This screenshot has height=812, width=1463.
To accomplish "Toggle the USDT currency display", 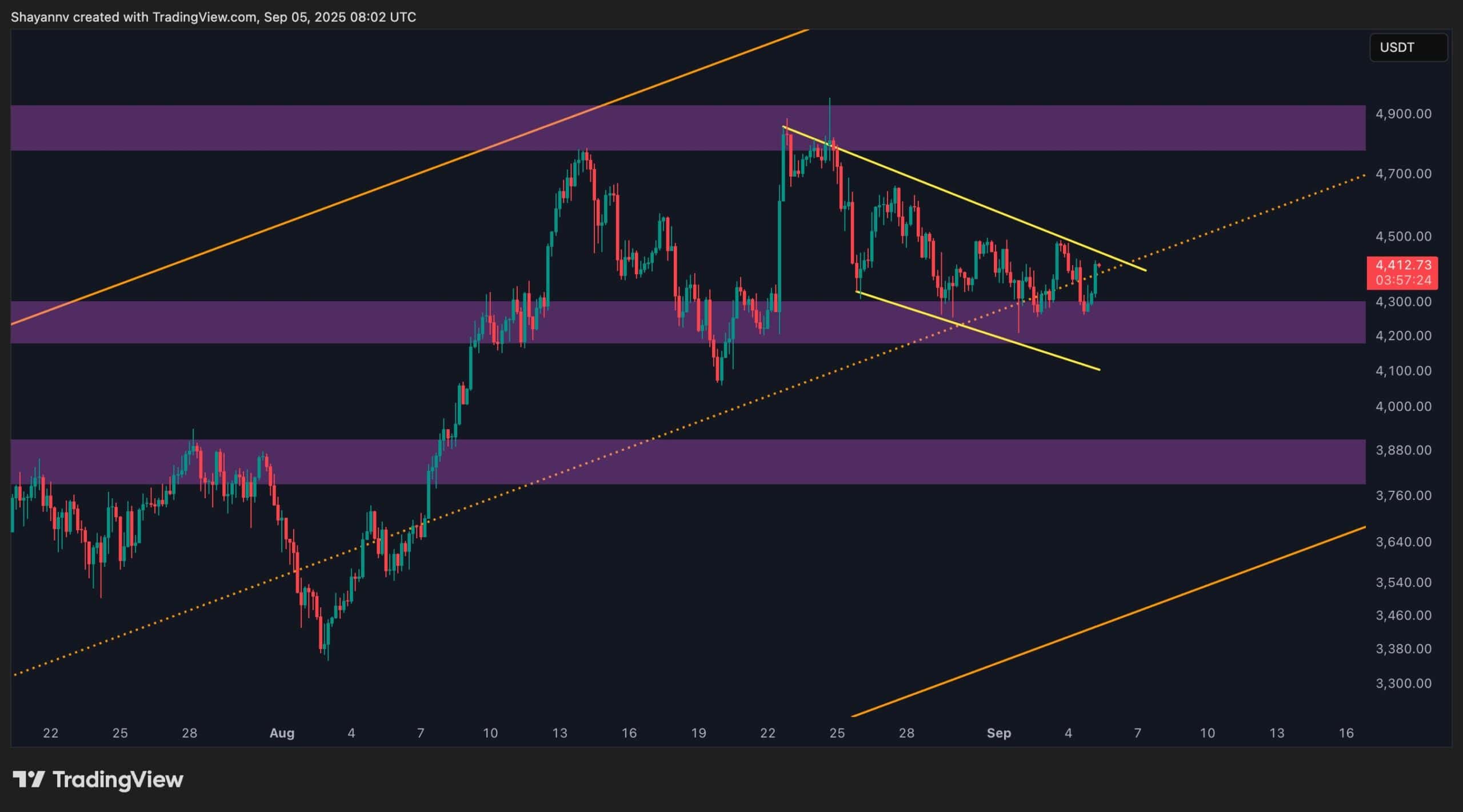I will click(x=1408, y=47).
